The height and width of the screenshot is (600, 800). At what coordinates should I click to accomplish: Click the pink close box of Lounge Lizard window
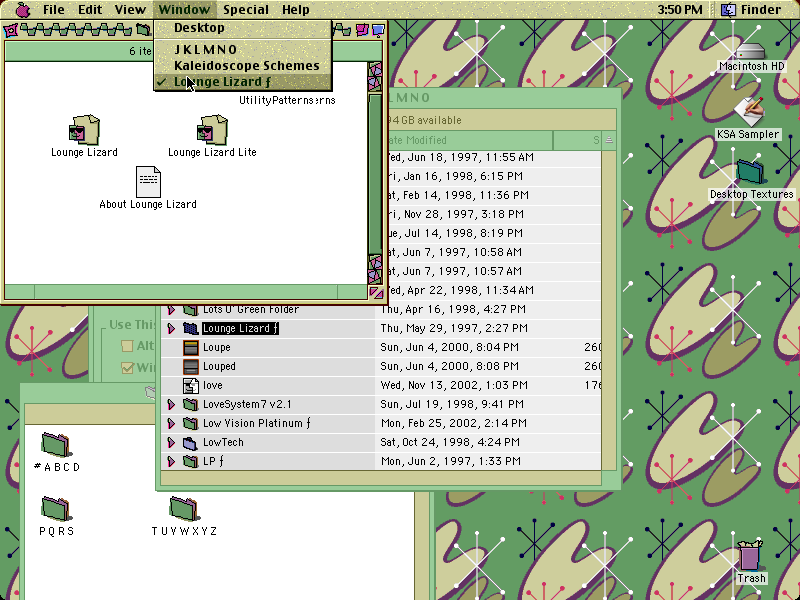point(10,31)
